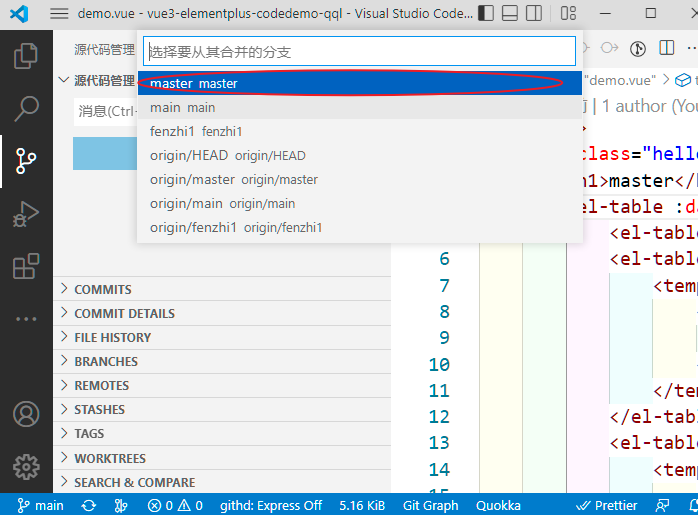Open the Run and Debug view
The image size is (698, 515).
point(26,214)
